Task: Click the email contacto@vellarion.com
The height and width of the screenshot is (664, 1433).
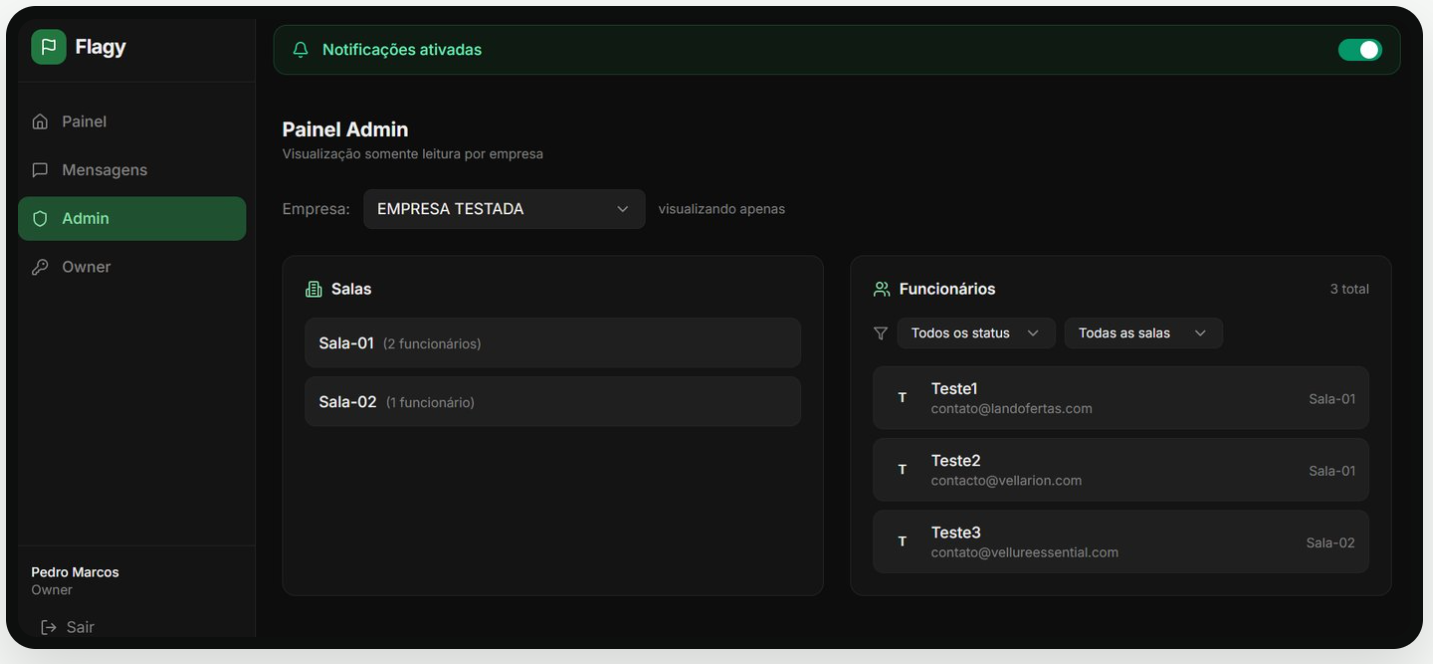Action: tap(1006, 481)
